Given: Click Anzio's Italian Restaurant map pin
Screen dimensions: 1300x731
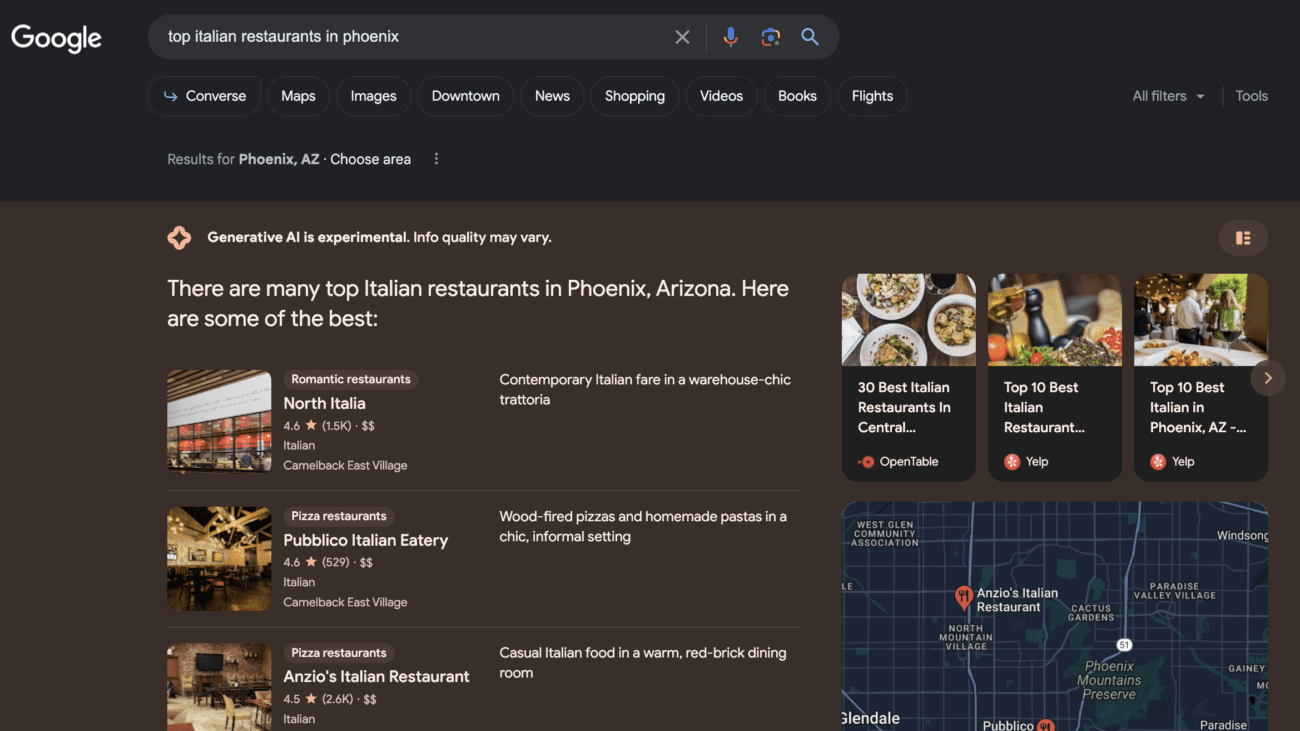Looking at the screenshot, I should [963, 598].
